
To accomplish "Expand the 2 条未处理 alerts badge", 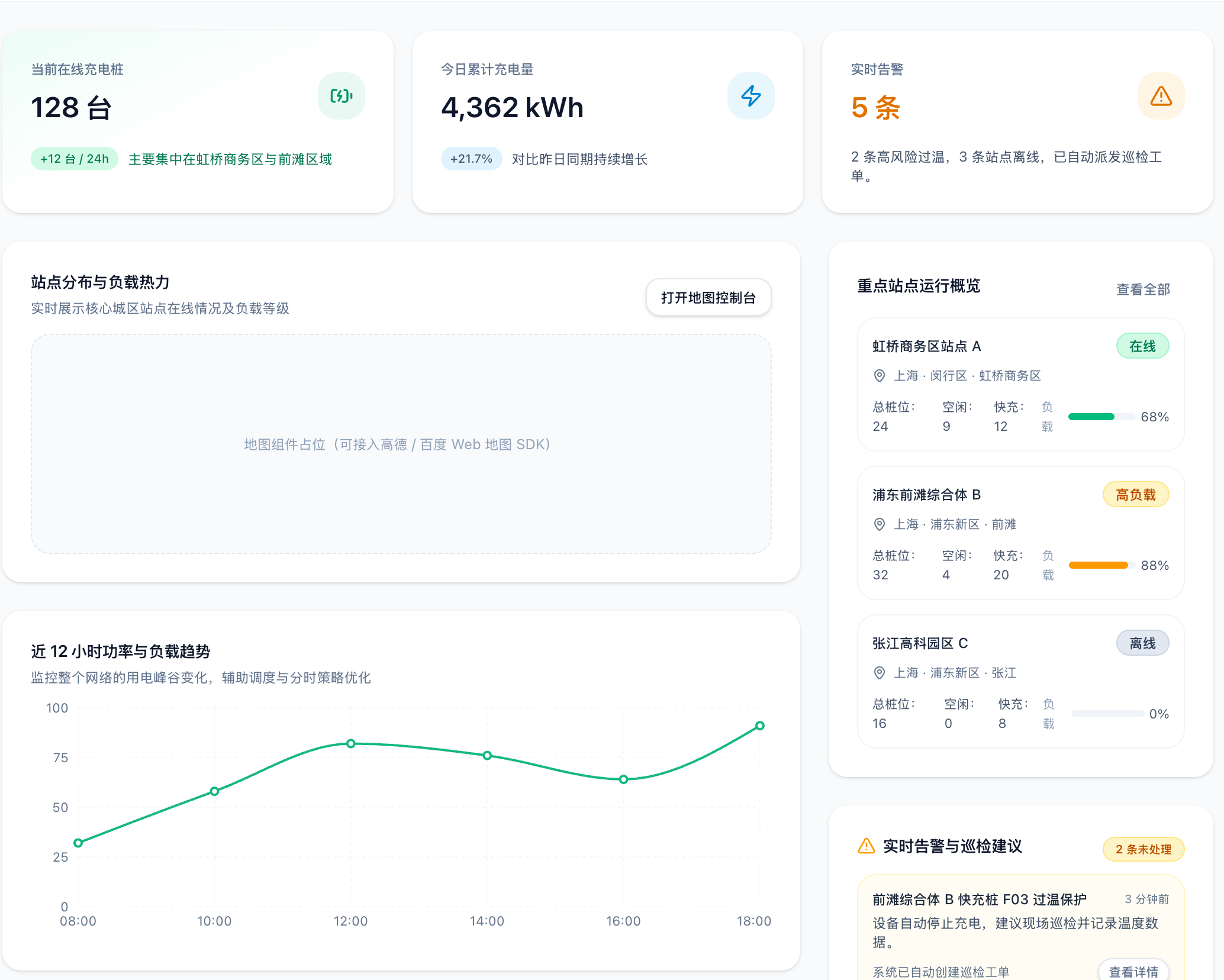I will tap(1144, 849).
